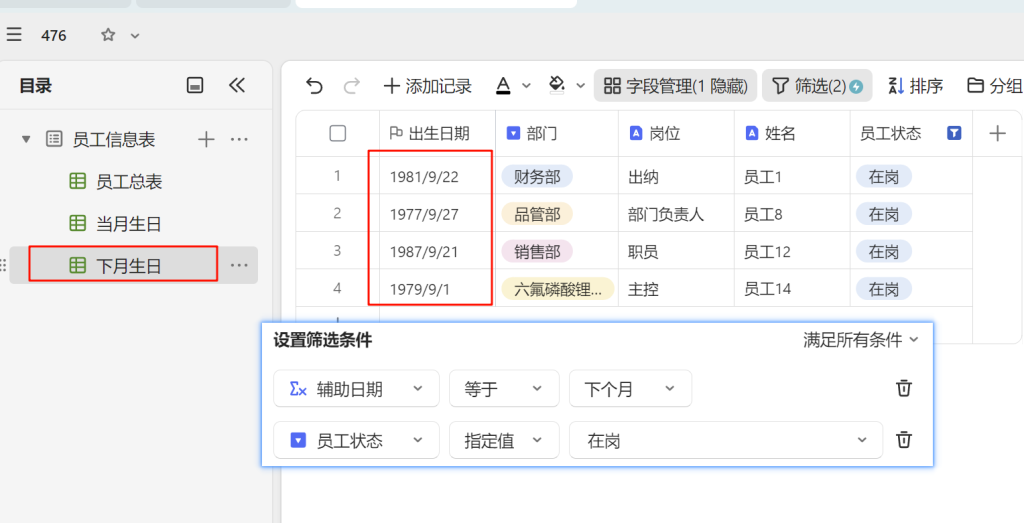Viewport: 1024px width, 523px height.
Task: Select the 员工12 name cell
Action: pyautogui.click(x=792, y=251)
